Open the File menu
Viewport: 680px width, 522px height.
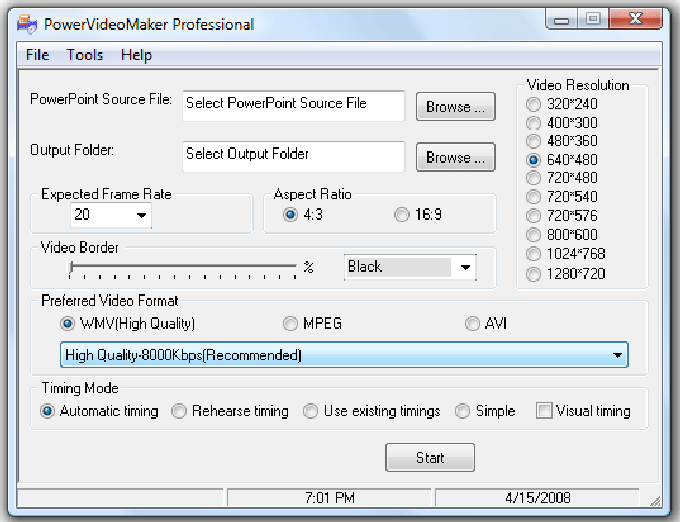pyautogui.click(x=37, y=55)
